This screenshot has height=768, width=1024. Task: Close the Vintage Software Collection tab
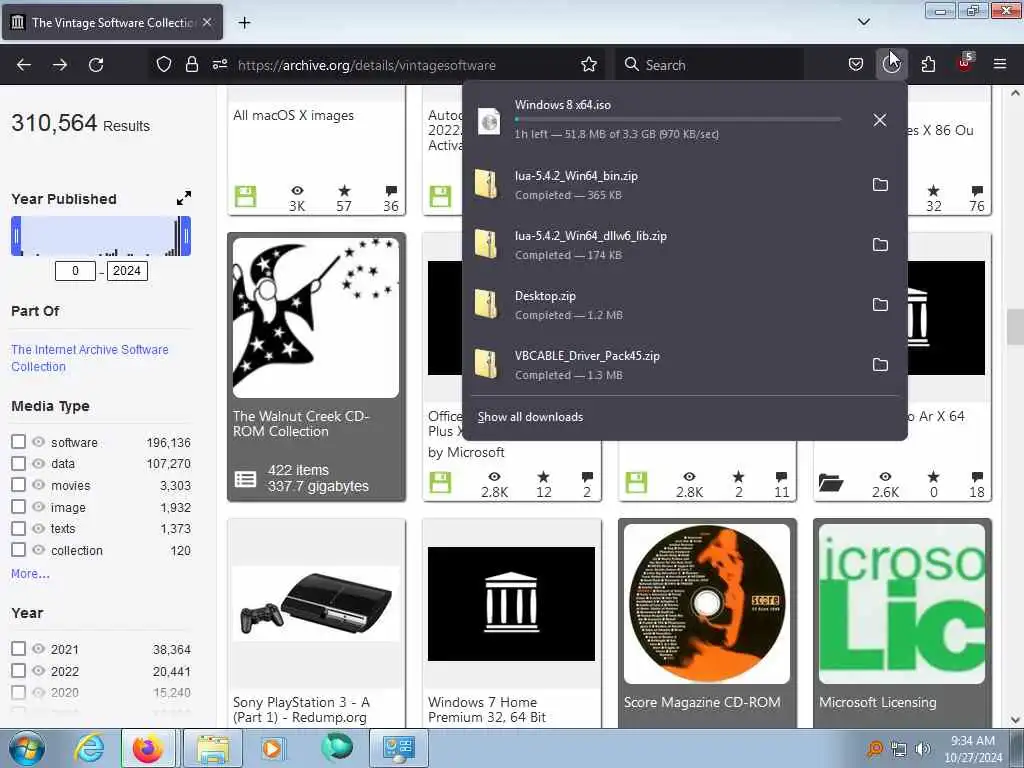[207, 22]
